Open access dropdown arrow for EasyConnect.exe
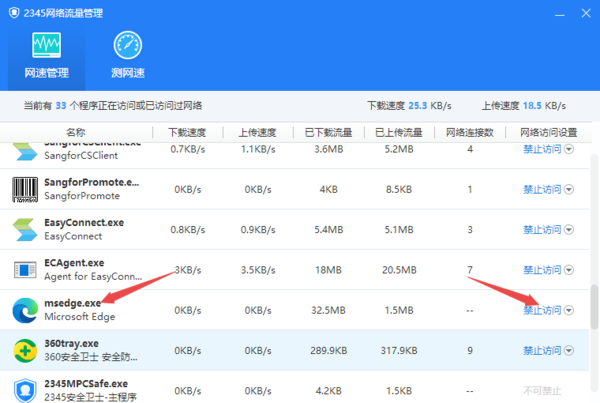Viewport: 600px width, 403px height. 570,229
